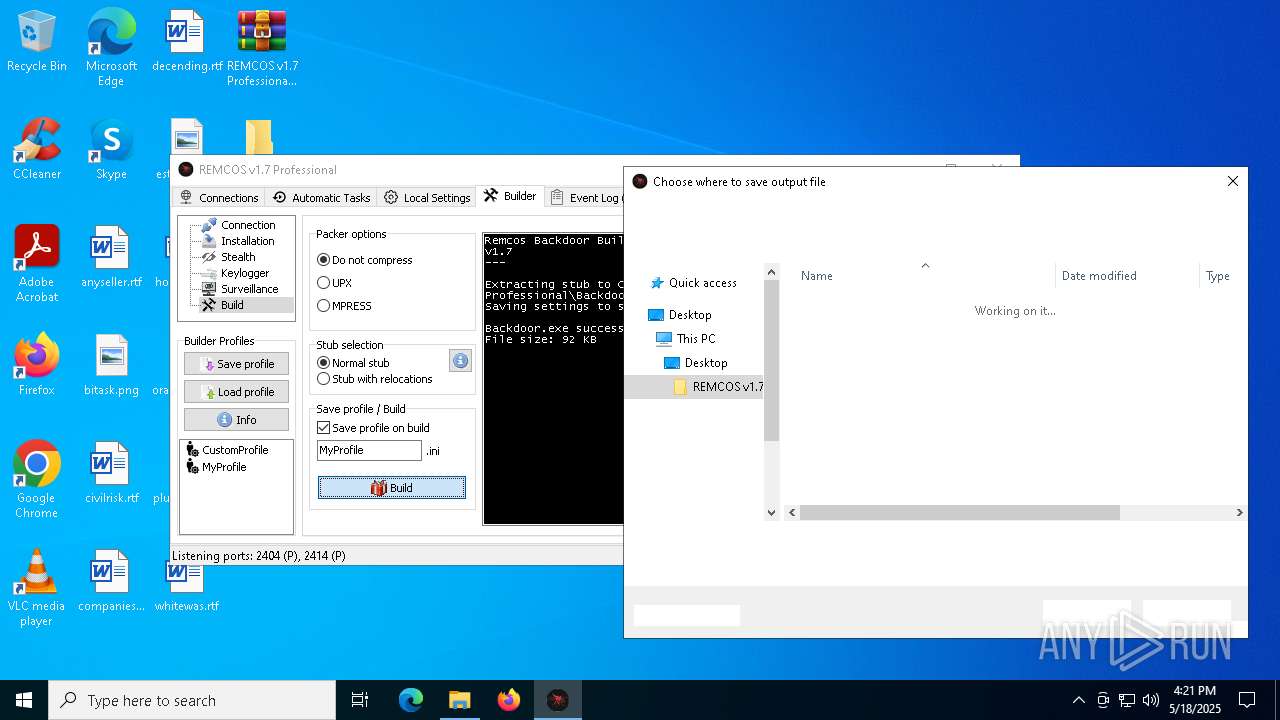
Task: Select the anyseller.rtf desktop file
Action: pyautogui.click(x=111, y=257)
